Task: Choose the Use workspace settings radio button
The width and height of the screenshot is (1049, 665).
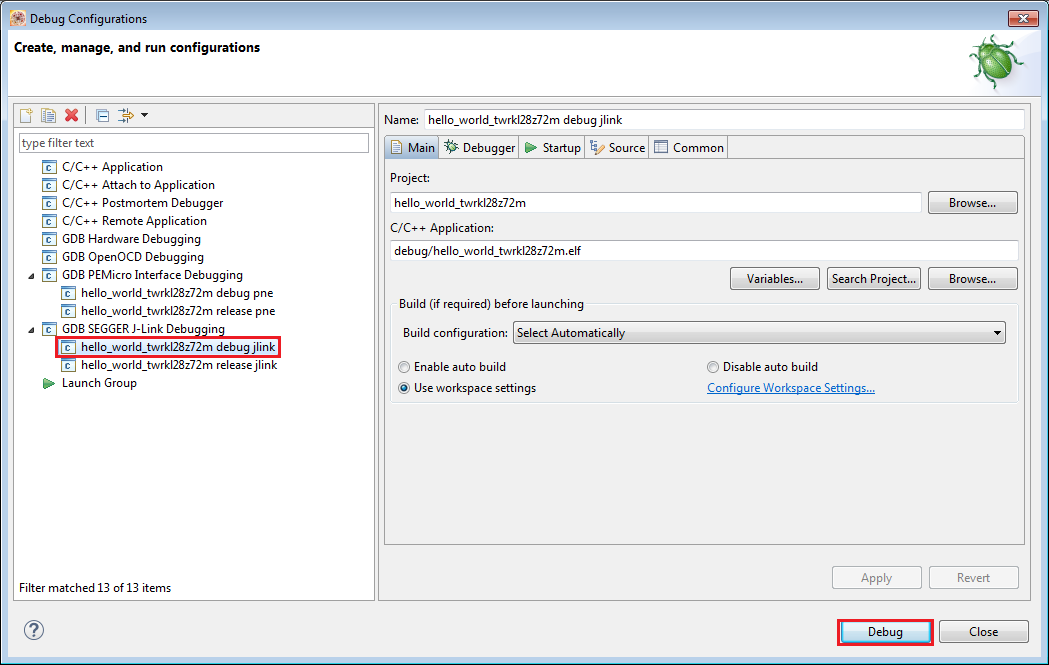Action: tap(405, 388)
